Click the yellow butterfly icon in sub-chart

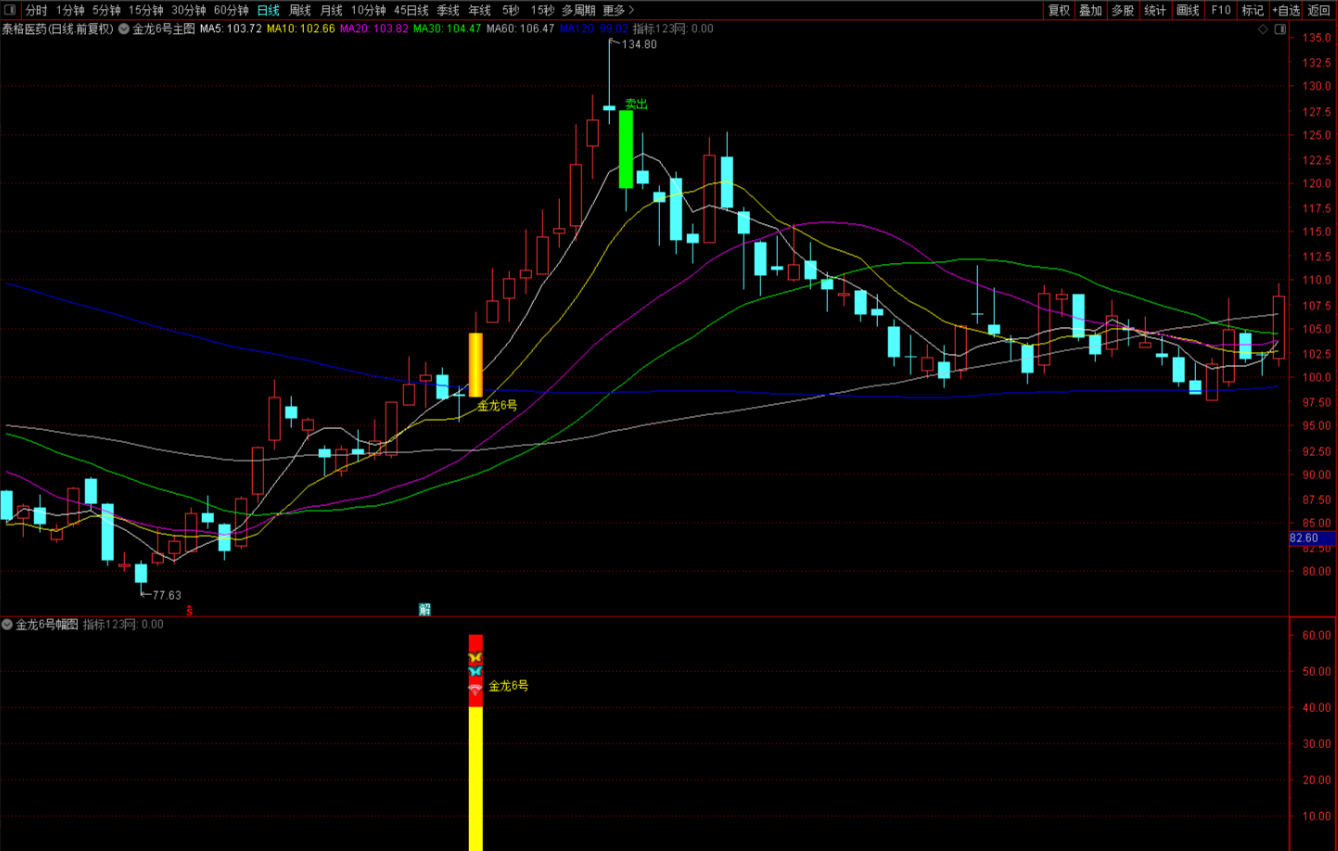pos(475,658)
